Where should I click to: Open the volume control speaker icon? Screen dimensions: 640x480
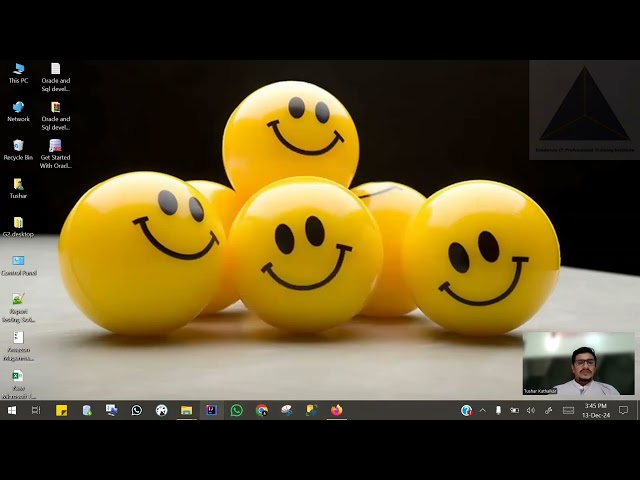[531, 410]
